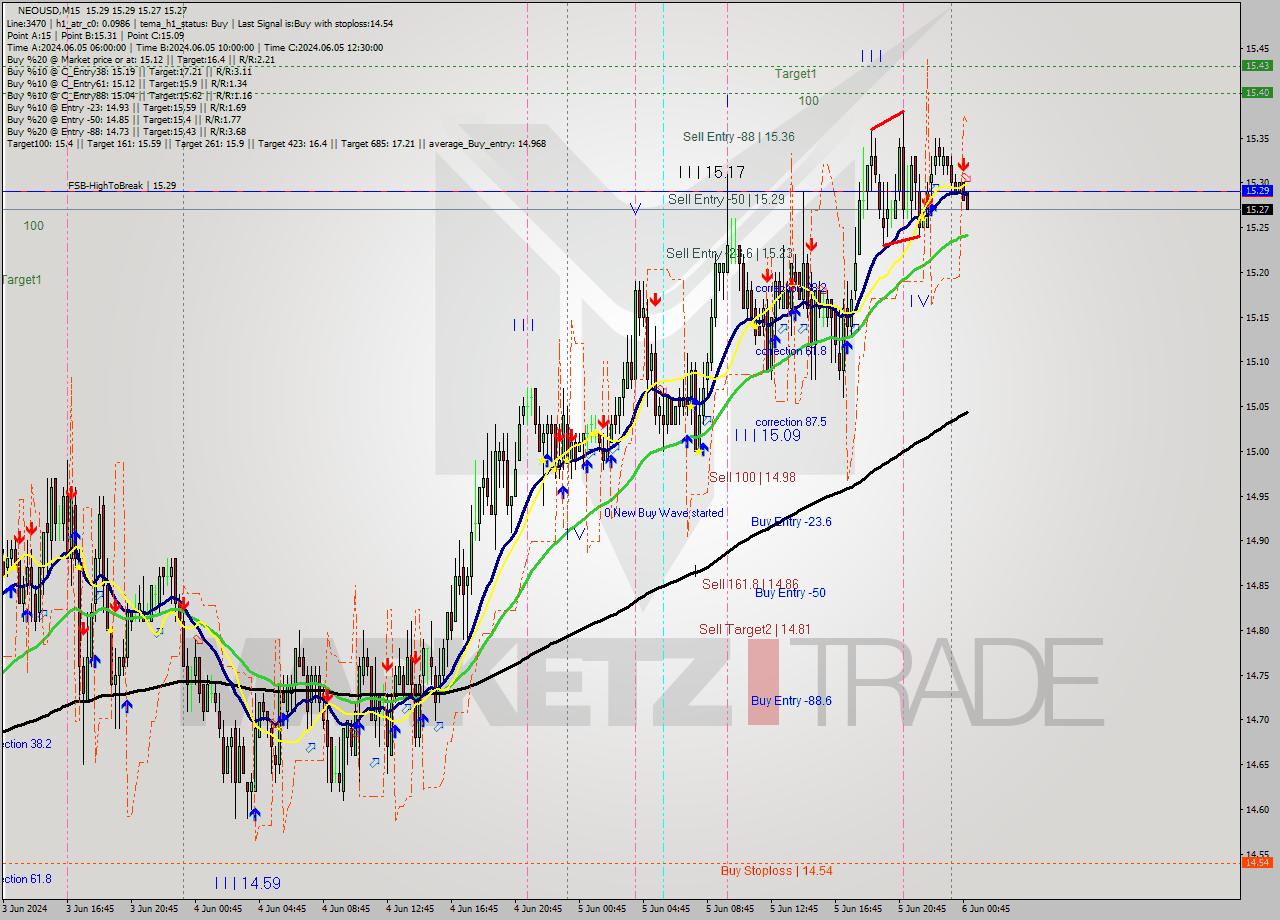The width and height of the screenshot is (1280, 920).
Task: Click the blue 'Buy Entry -50' label
Action: click(x=790, y=593)
